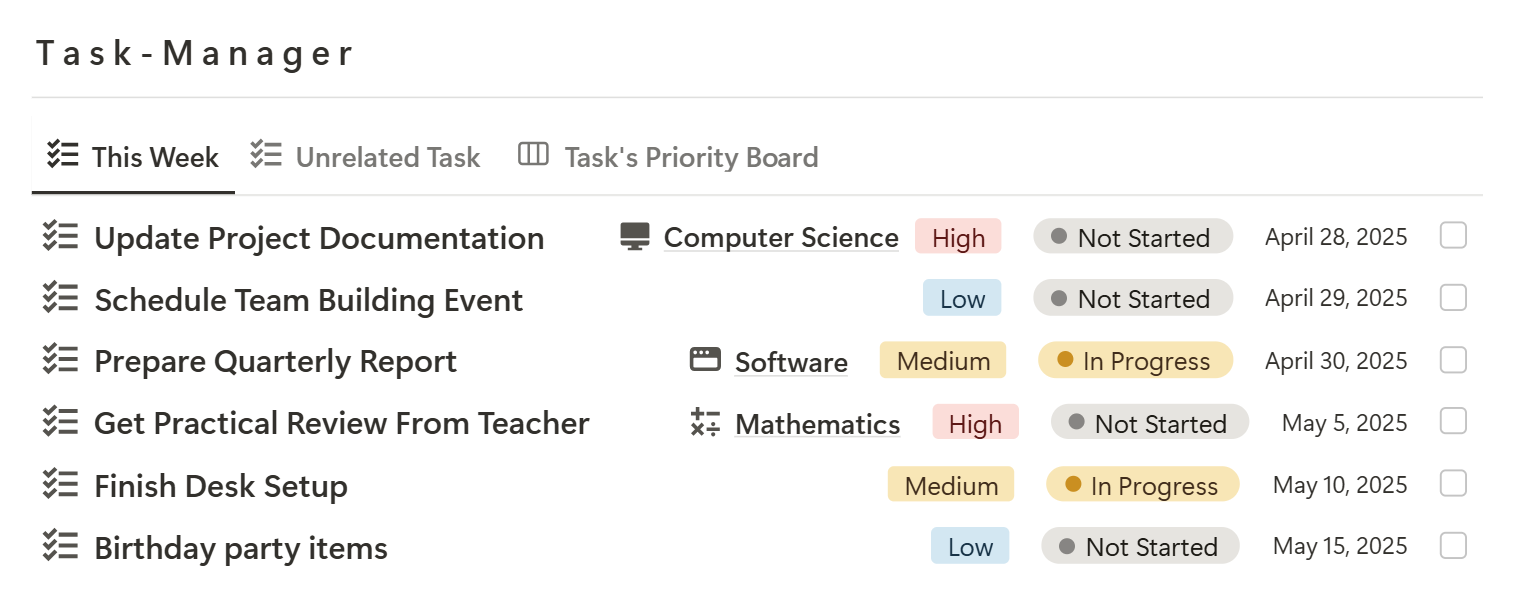Viewport: 1517px width, 591px height.
Task: Click the red High tag on Update Project Documentation
Action: 958,237
